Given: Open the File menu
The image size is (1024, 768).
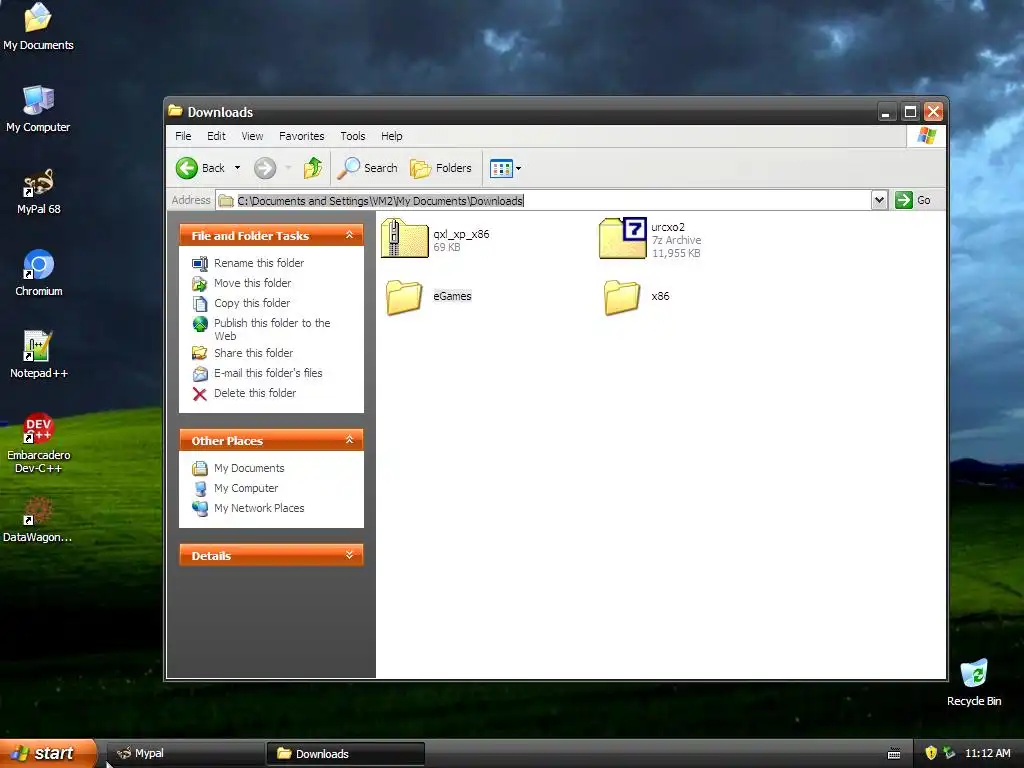Looking at the screenshot, I should [x=184, y=136].
